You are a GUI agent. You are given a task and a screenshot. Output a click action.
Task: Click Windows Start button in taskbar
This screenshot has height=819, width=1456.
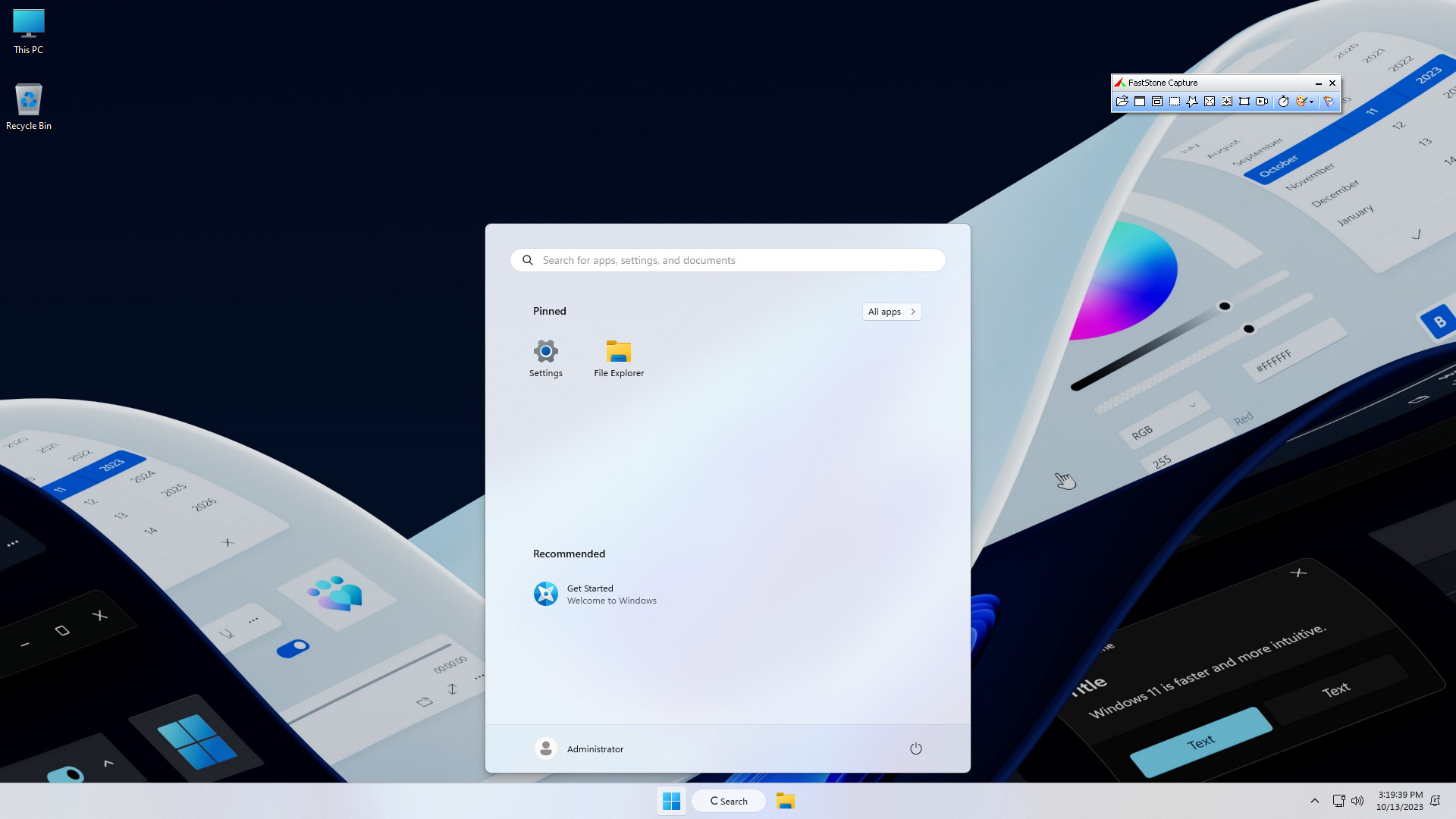point(671,801)
